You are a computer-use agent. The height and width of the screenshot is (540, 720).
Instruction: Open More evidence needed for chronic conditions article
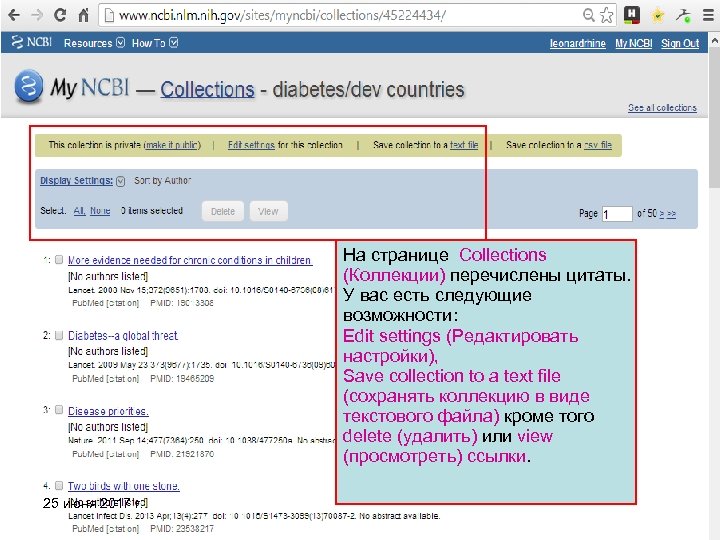pyautogui.click(x=190, y=260)
